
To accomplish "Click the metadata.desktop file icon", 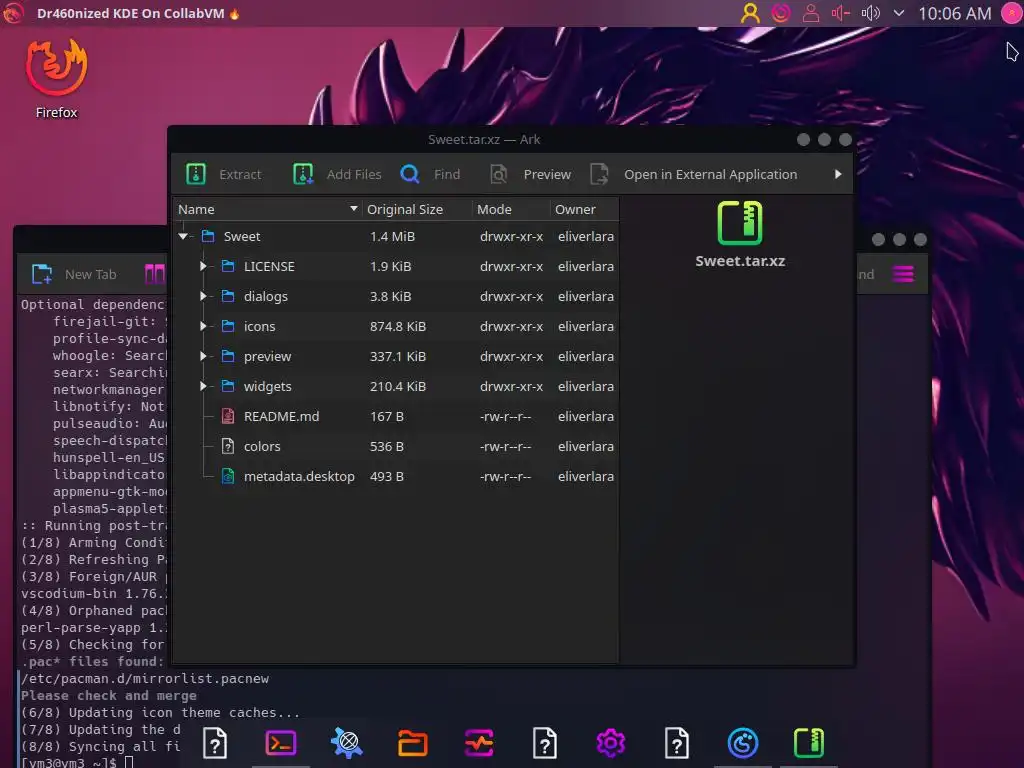I will pyautogui.click(x=228, y=477).
